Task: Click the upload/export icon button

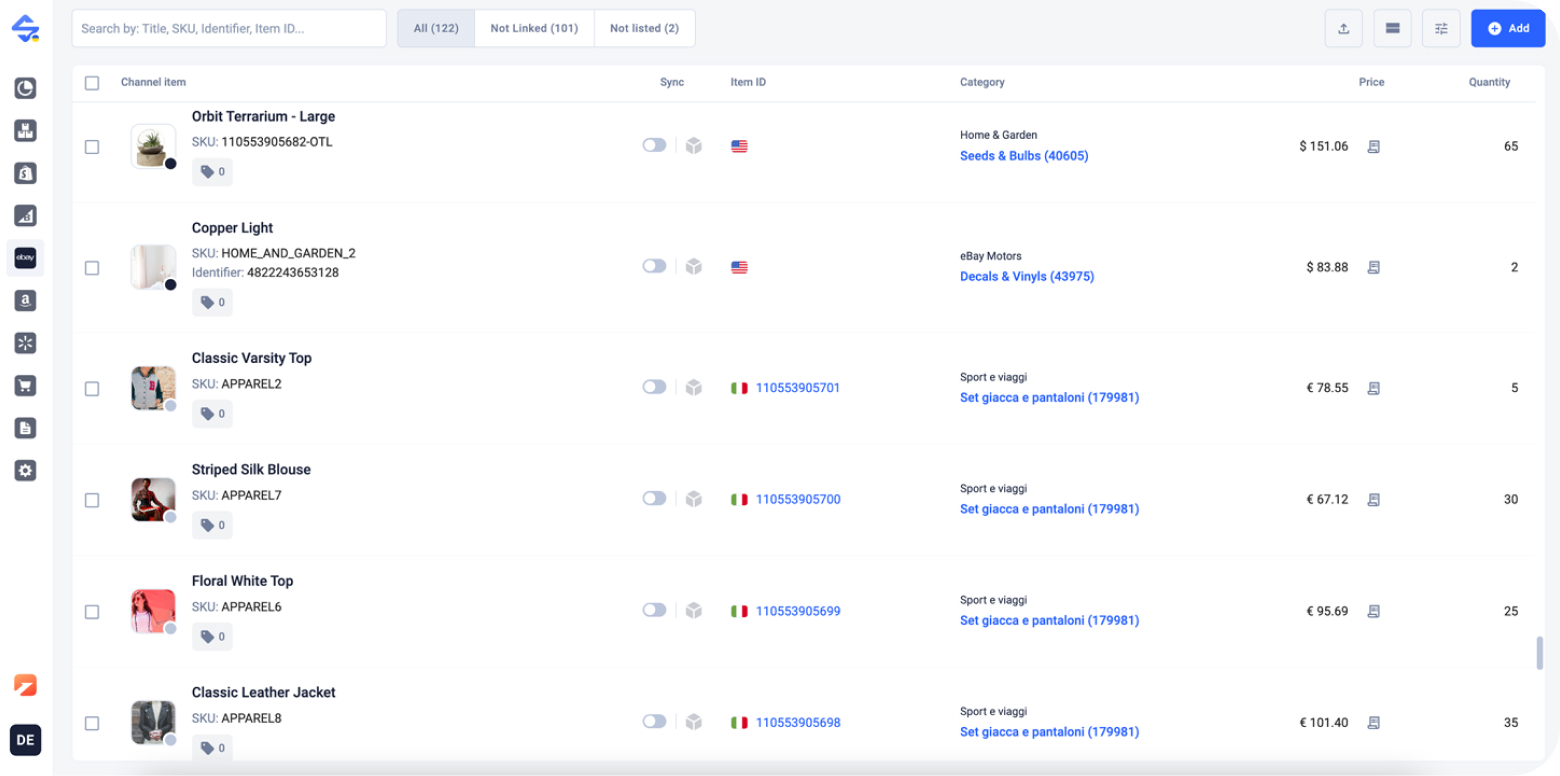Action: (1343, 29)
